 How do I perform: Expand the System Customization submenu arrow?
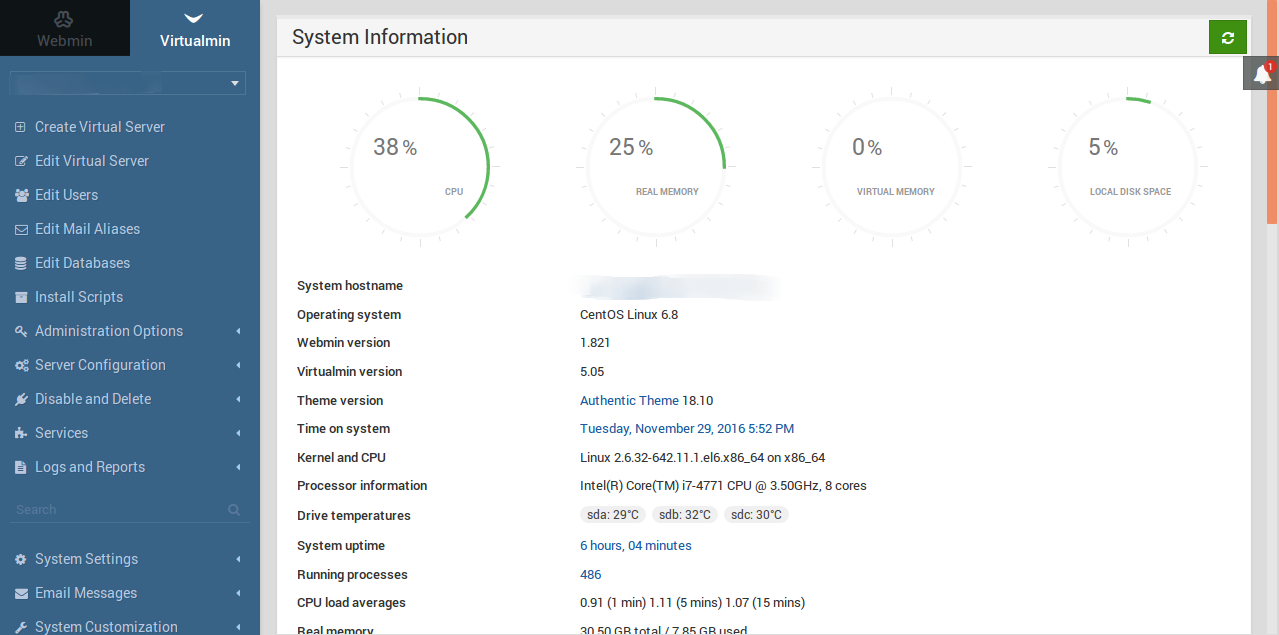coord(238,627)
